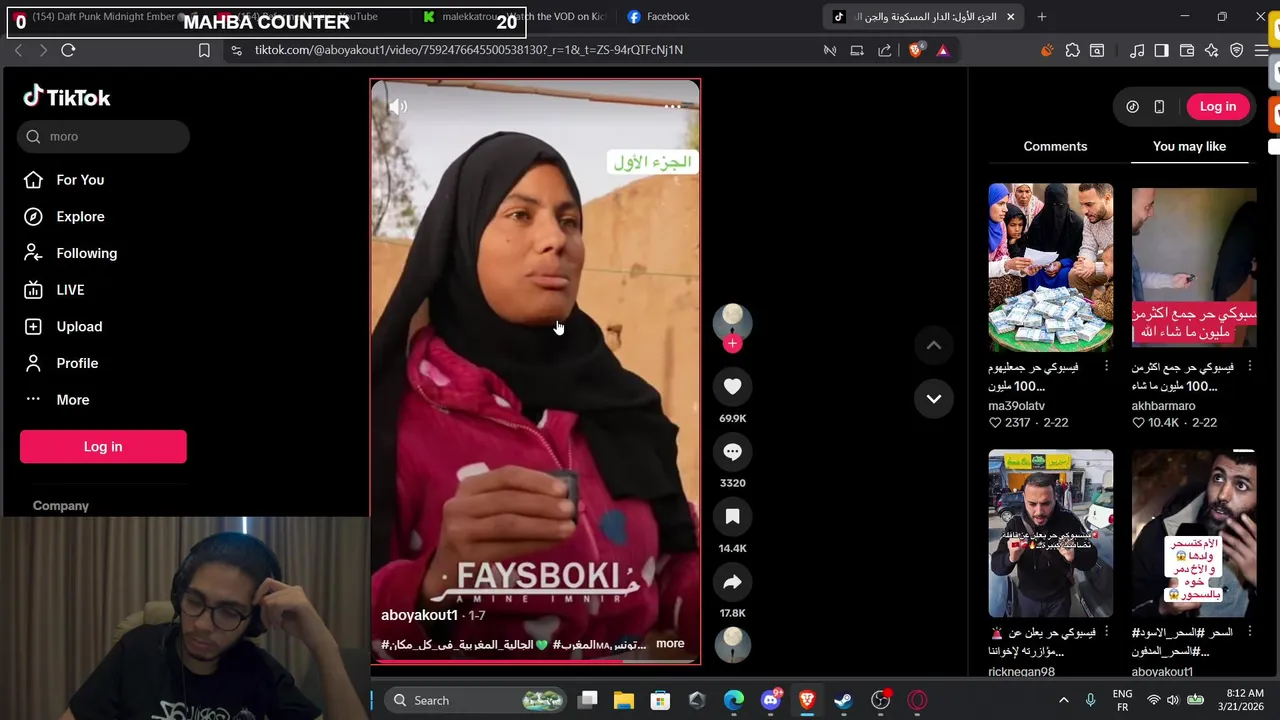Image resolution: width=1280 pixels, height=720 pixels.
Task: Click the TikTok logo
Action: tap(67, 97)
